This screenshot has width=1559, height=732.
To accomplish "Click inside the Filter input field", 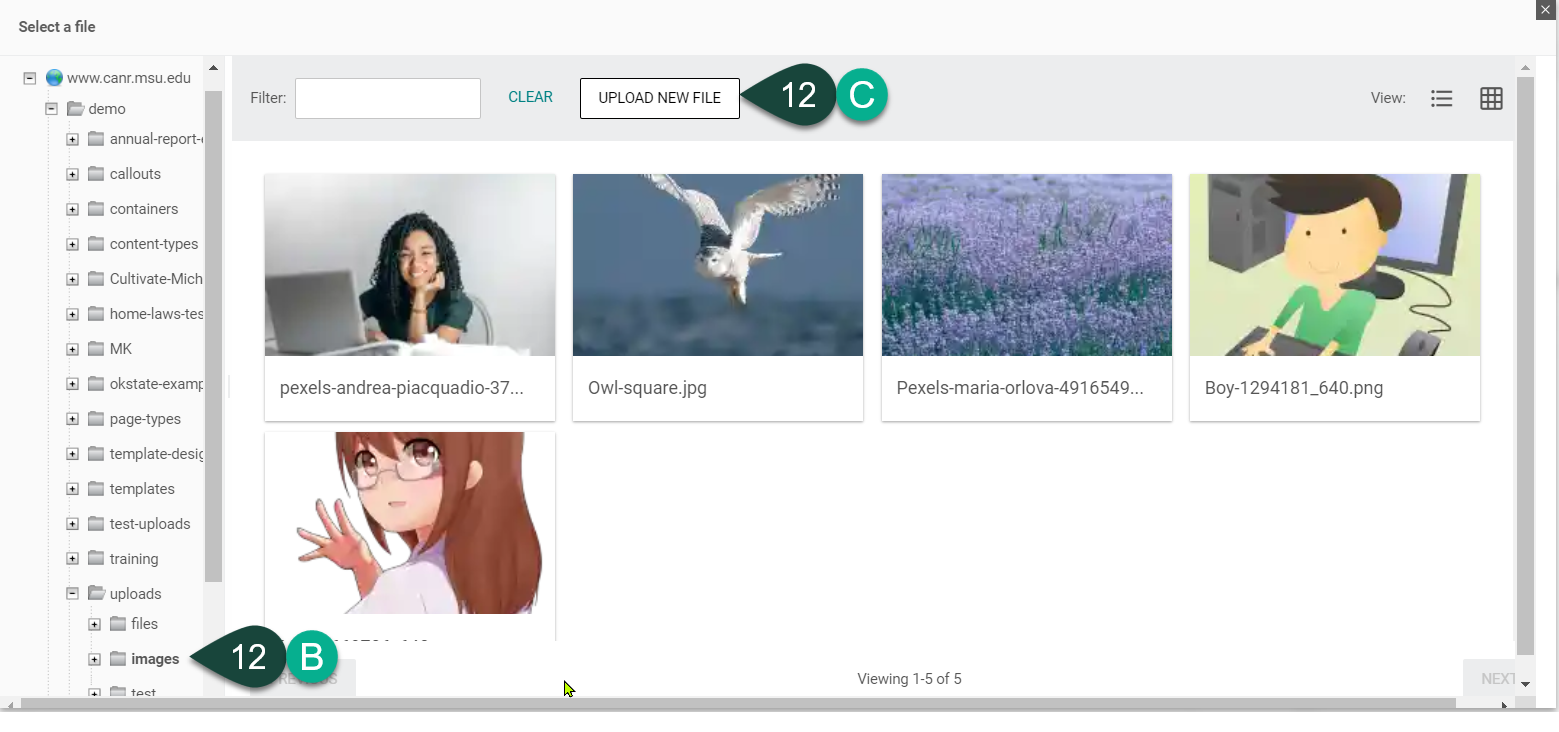I will (387, 98).
